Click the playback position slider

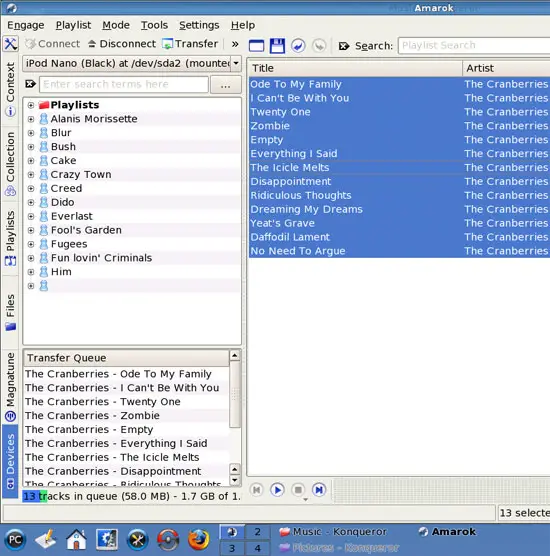click(442, 490)
